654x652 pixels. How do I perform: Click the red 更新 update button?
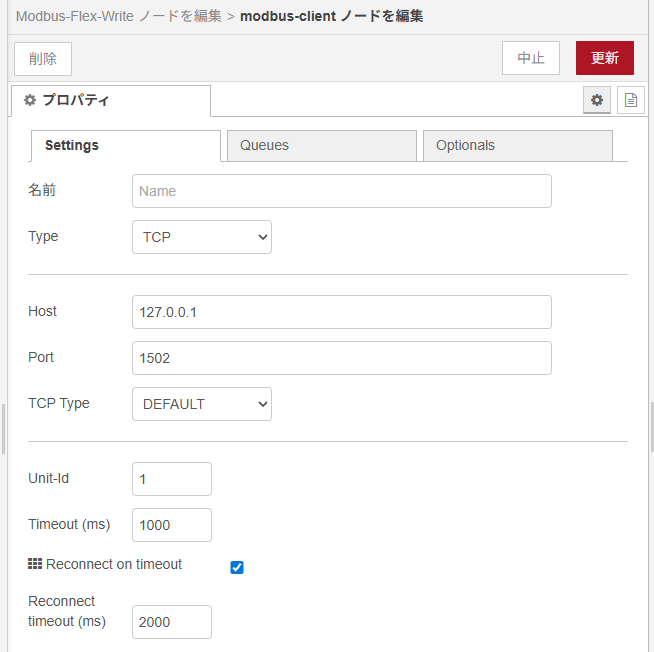pos(604,58)
